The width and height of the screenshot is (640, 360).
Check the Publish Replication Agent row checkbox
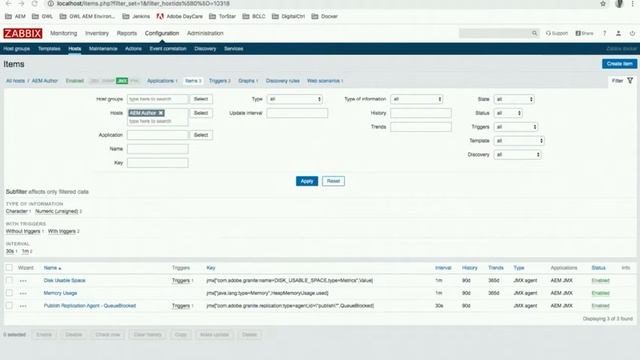pos(9,306)
